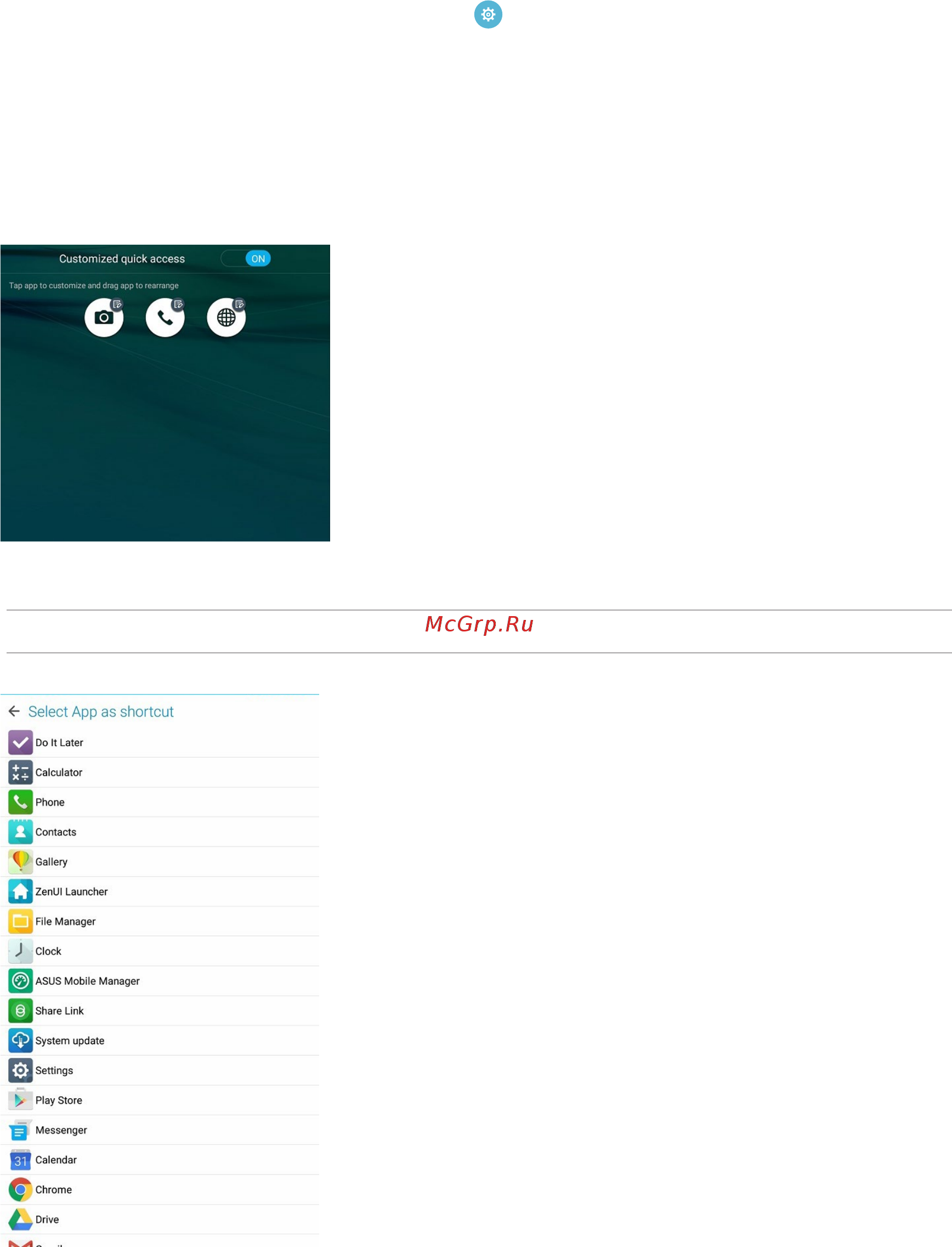This screenshot has height=1247, width=952.
Task: Choose 'Share Link' label
Action: click(59, 1011)
